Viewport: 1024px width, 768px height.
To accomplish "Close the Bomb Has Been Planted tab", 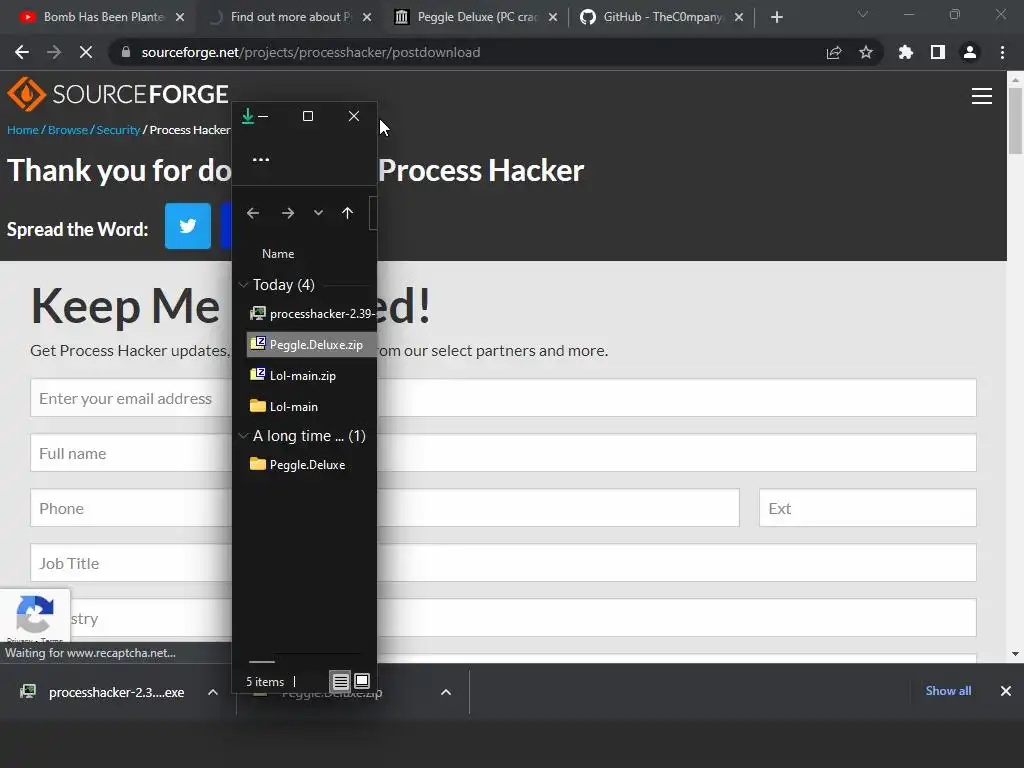I will 180,17.
